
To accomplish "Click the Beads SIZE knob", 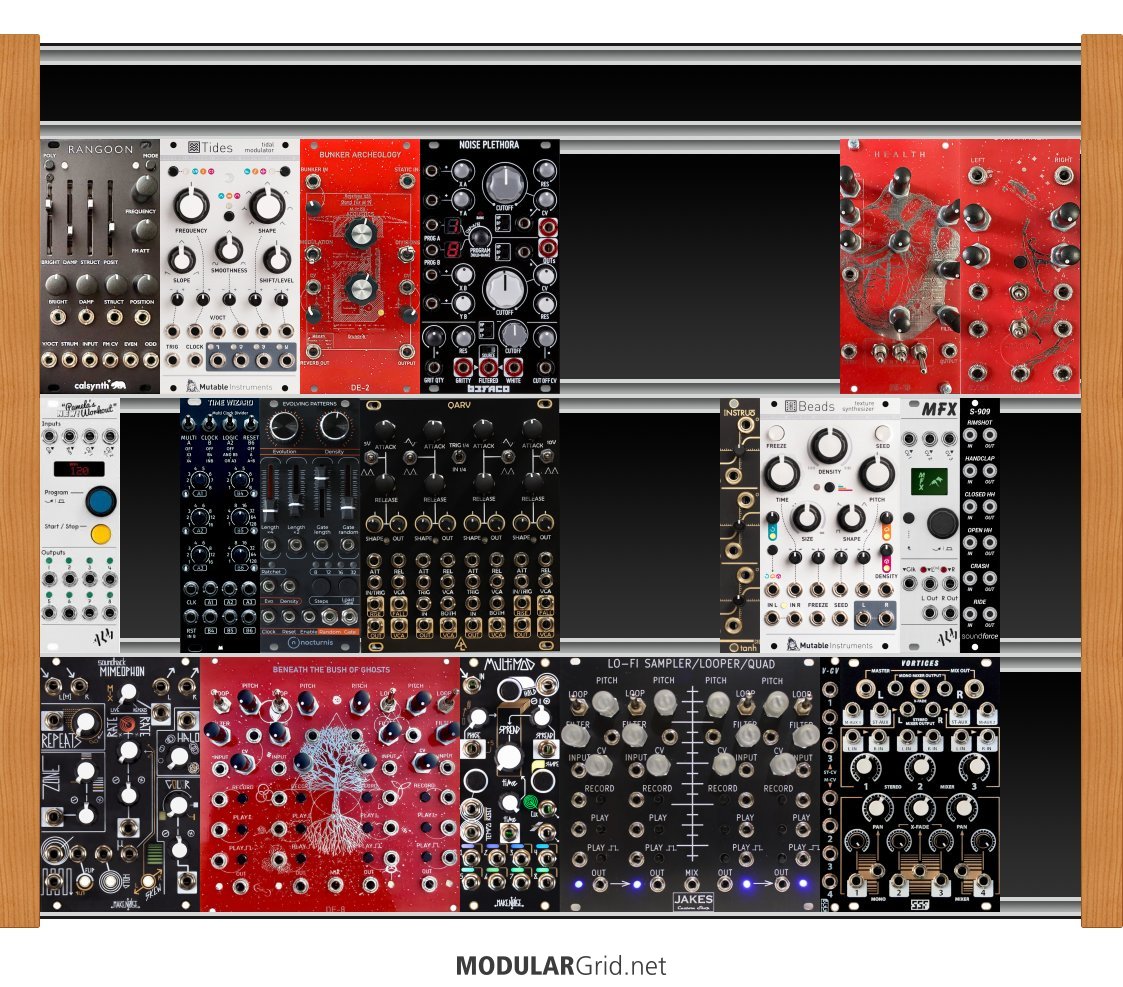I will pyautogui.click(x=806, y=516).
